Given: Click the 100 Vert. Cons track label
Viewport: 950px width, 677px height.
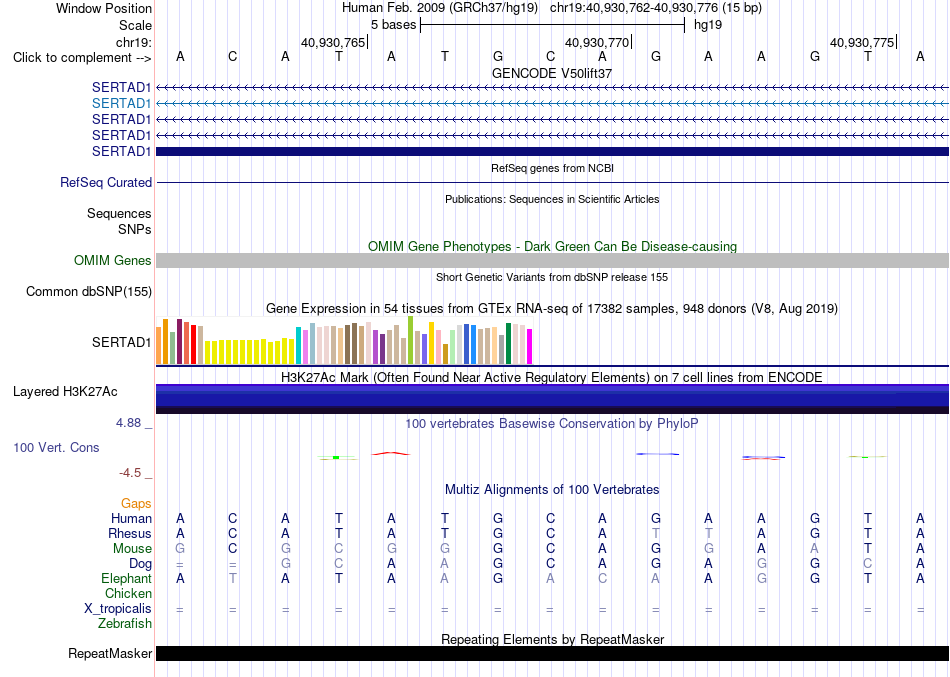Looking at the screenshot, I should tap(56, 447).
